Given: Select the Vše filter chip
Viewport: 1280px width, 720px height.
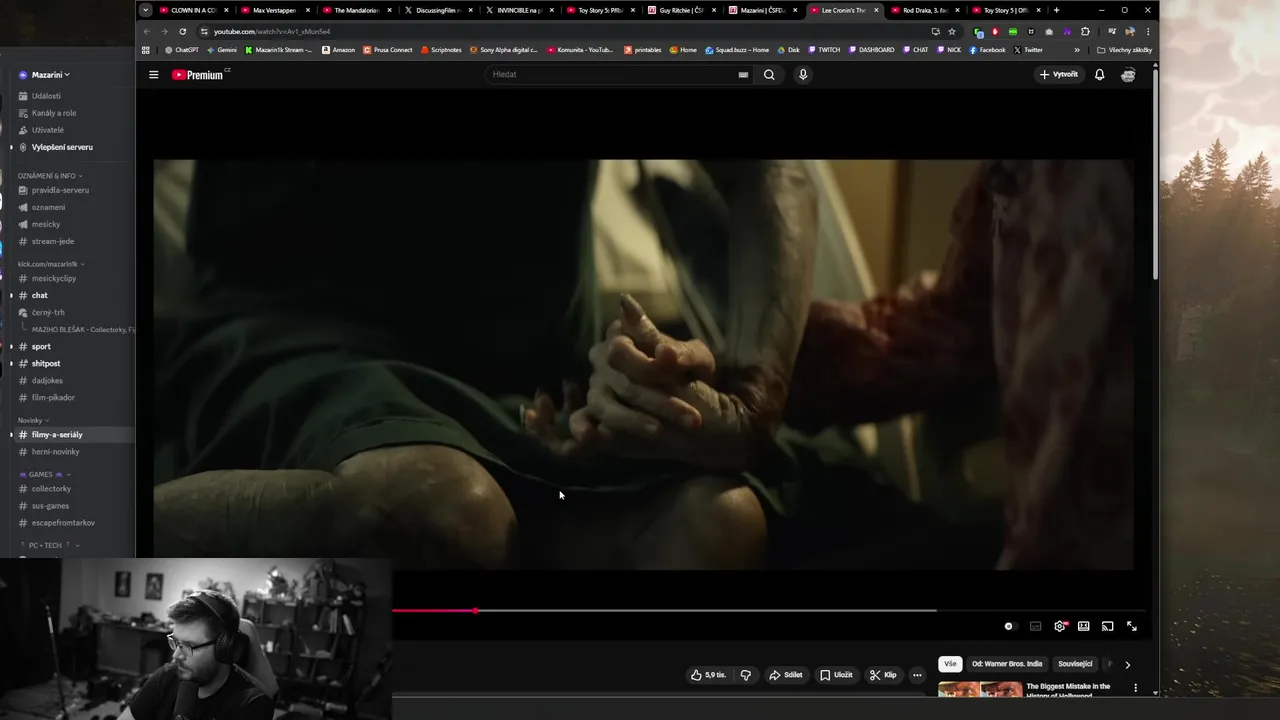Looking at the screenshot, I should tap(950, 664).
